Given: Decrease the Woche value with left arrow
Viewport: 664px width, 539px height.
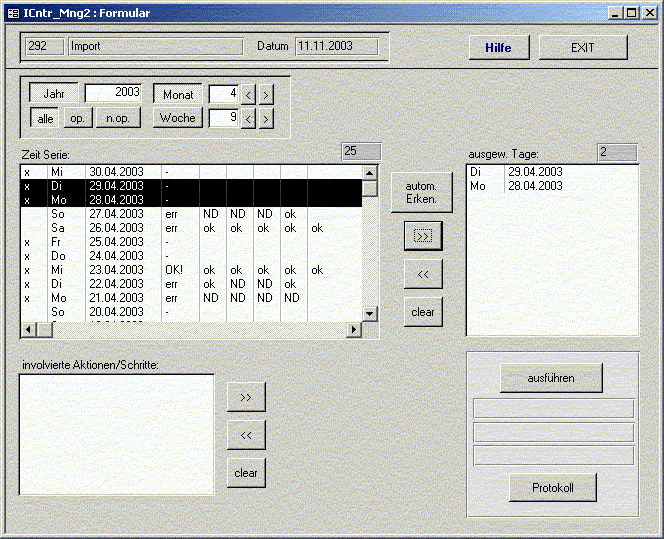Looking at the screenshot, I should click(x=249, y=119).
